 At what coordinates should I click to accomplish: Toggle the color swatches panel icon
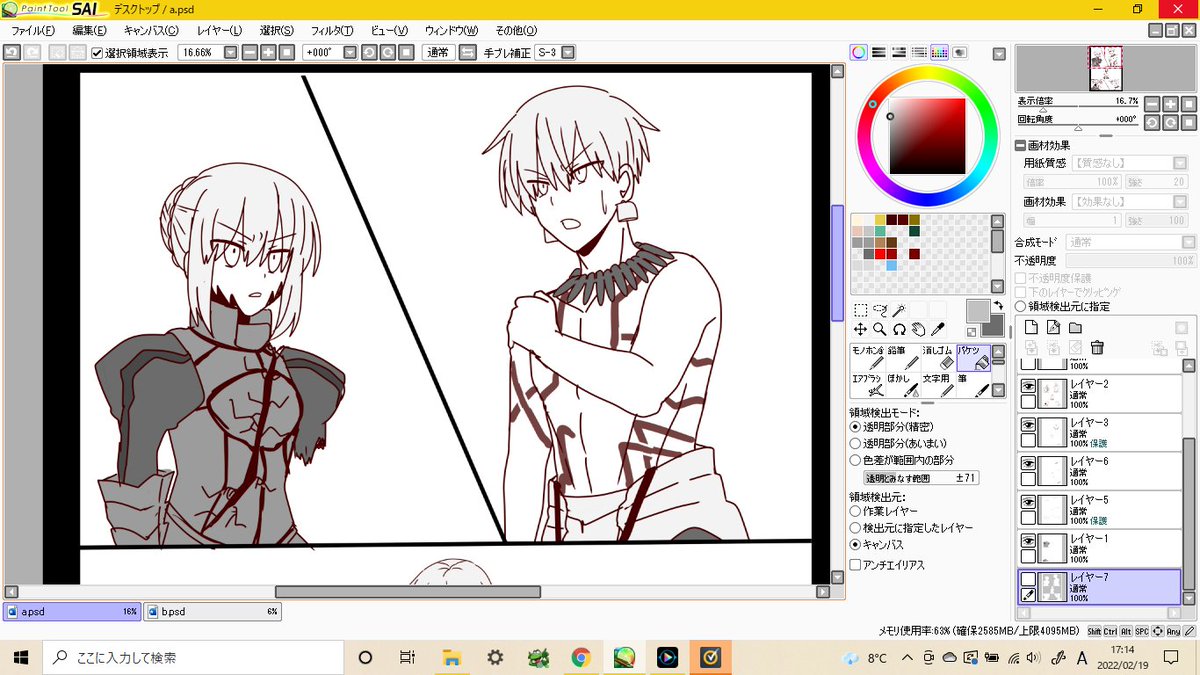tap(939, 53)
